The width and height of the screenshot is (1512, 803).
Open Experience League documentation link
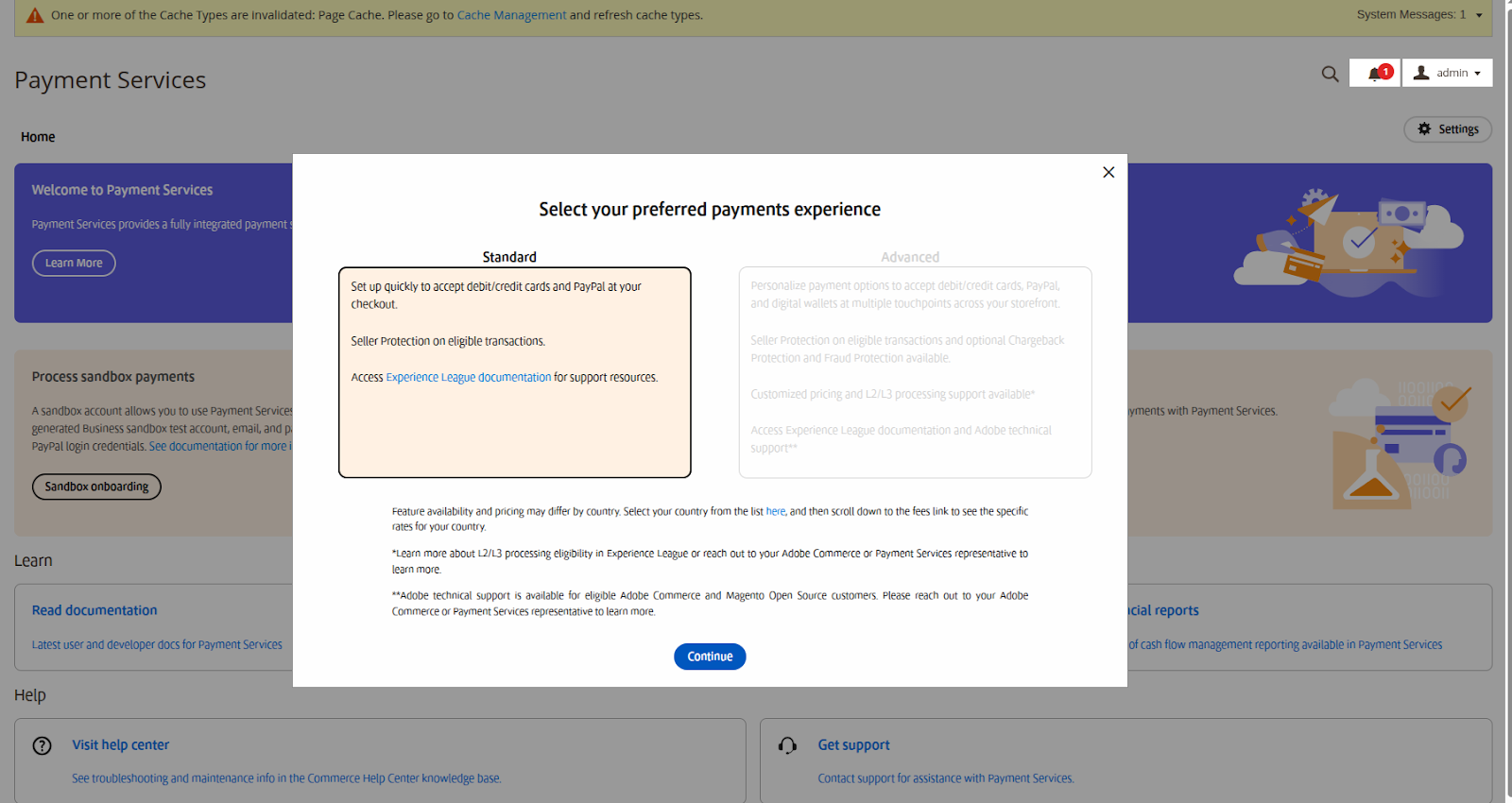(468, 377)
